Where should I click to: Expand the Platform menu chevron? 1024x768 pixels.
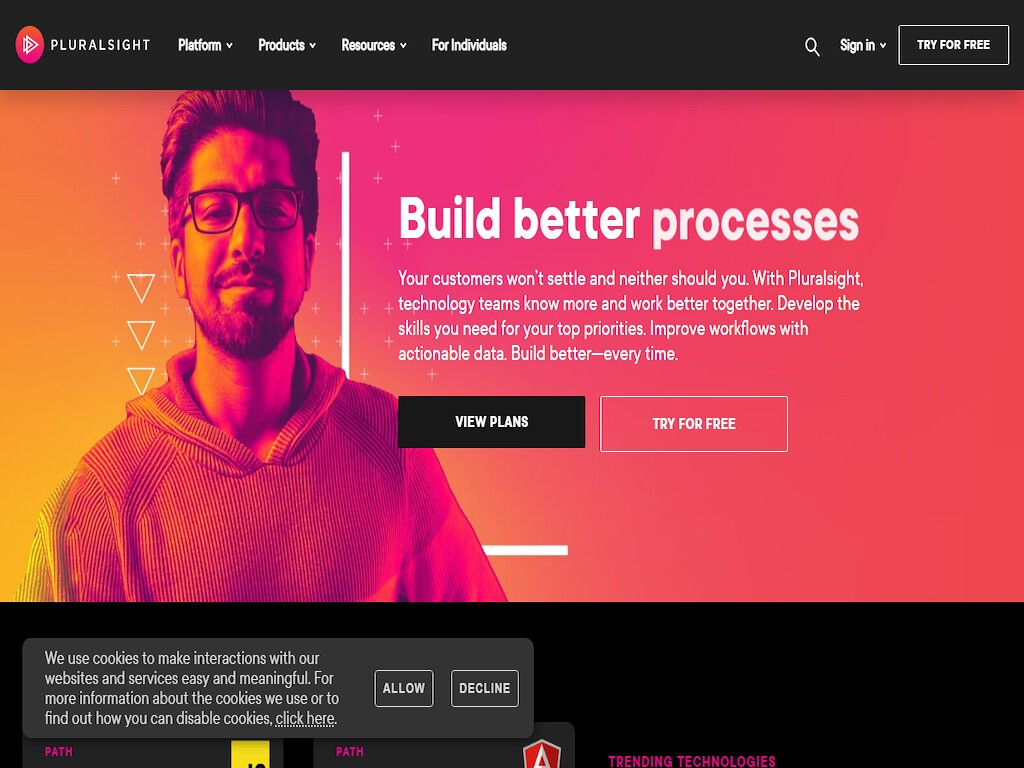point(229,46)
